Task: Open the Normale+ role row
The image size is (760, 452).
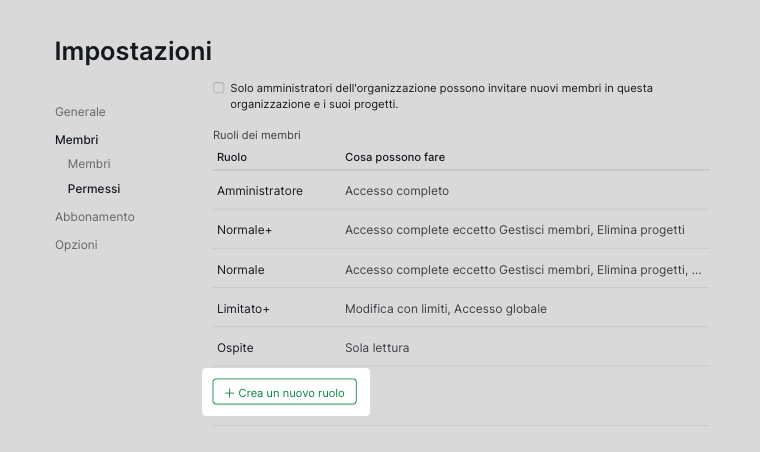Action: [461, 230]
